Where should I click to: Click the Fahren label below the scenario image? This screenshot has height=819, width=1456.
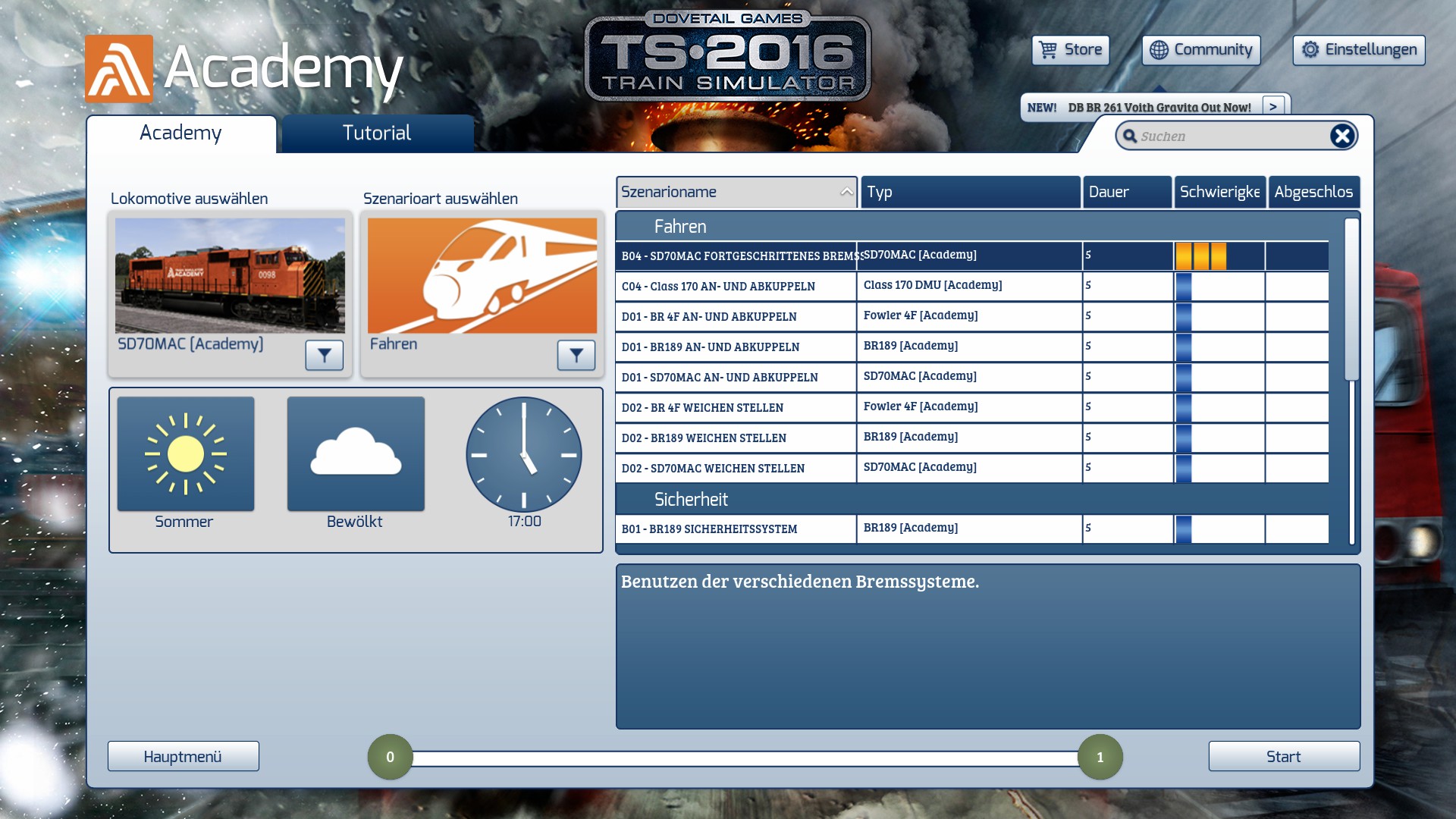point(394,344)
